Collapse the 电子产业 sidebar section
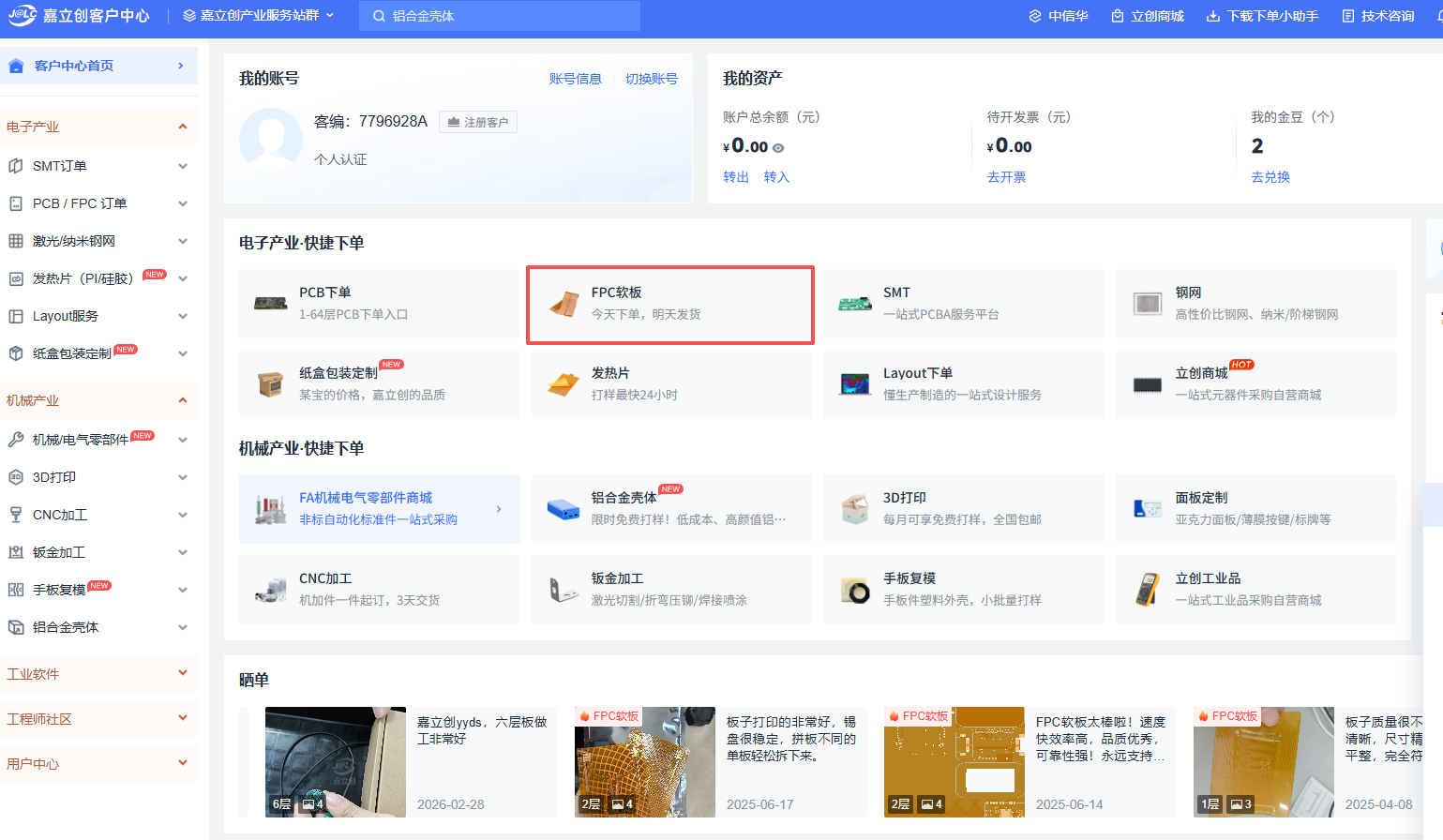Viewport: 1443px width, 840px height. pos(183,127)
